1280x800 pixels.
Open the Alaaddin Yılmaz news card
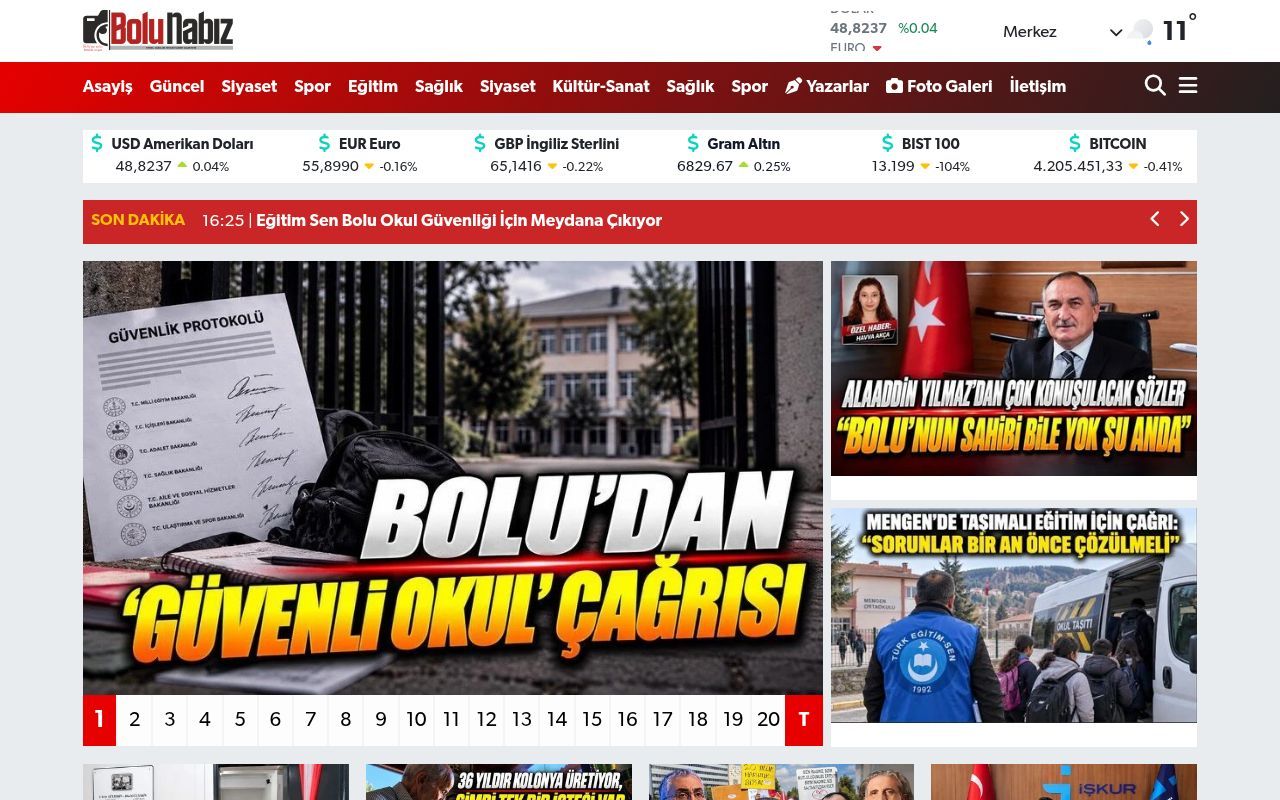coord(1014,368)
